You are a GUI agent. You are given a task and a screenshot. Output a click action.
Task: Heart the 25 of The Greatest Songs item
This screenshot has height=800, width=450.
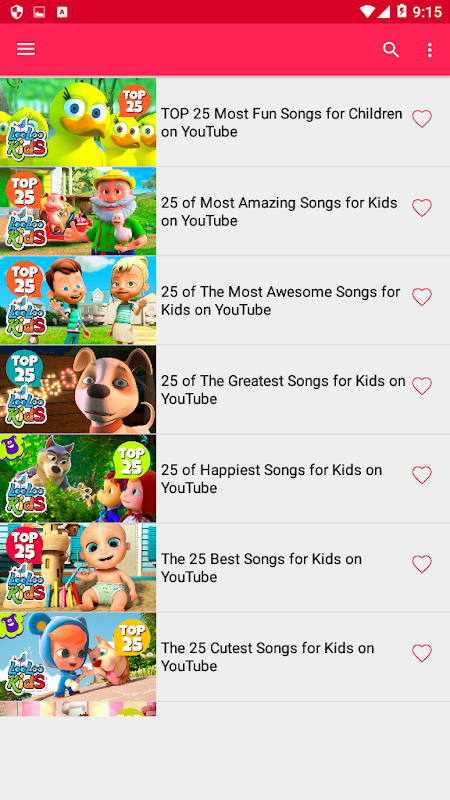coord(422,386)
